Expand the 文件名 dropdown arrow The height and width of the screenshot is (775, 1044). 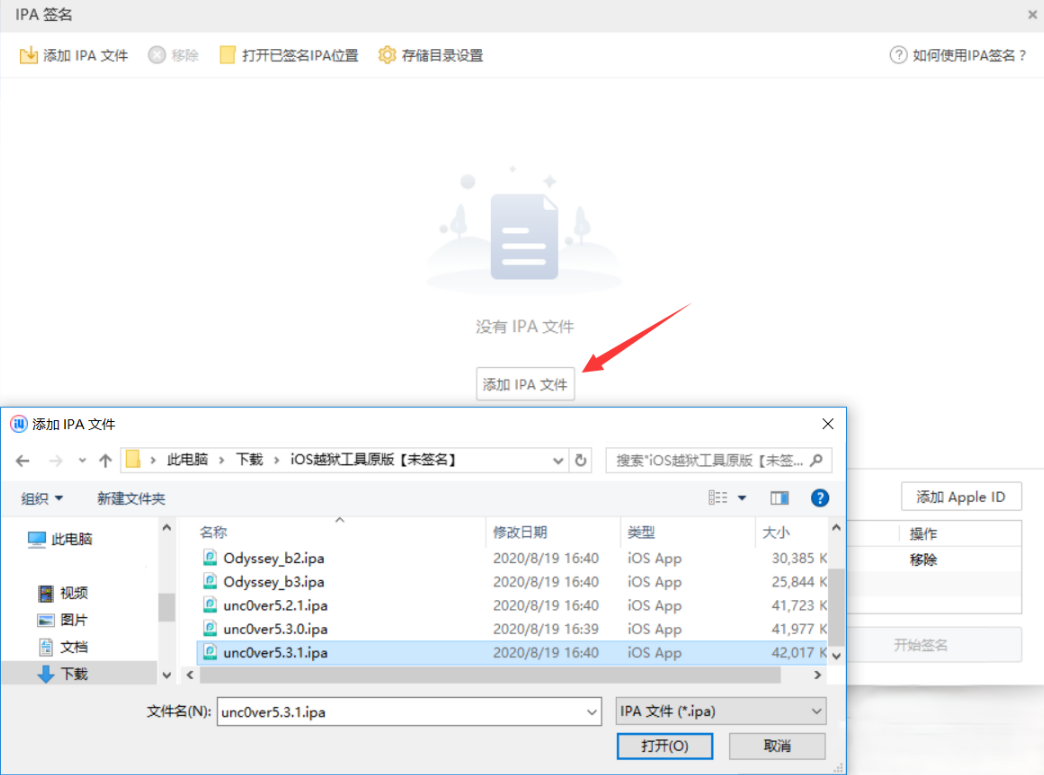point(592,712)
